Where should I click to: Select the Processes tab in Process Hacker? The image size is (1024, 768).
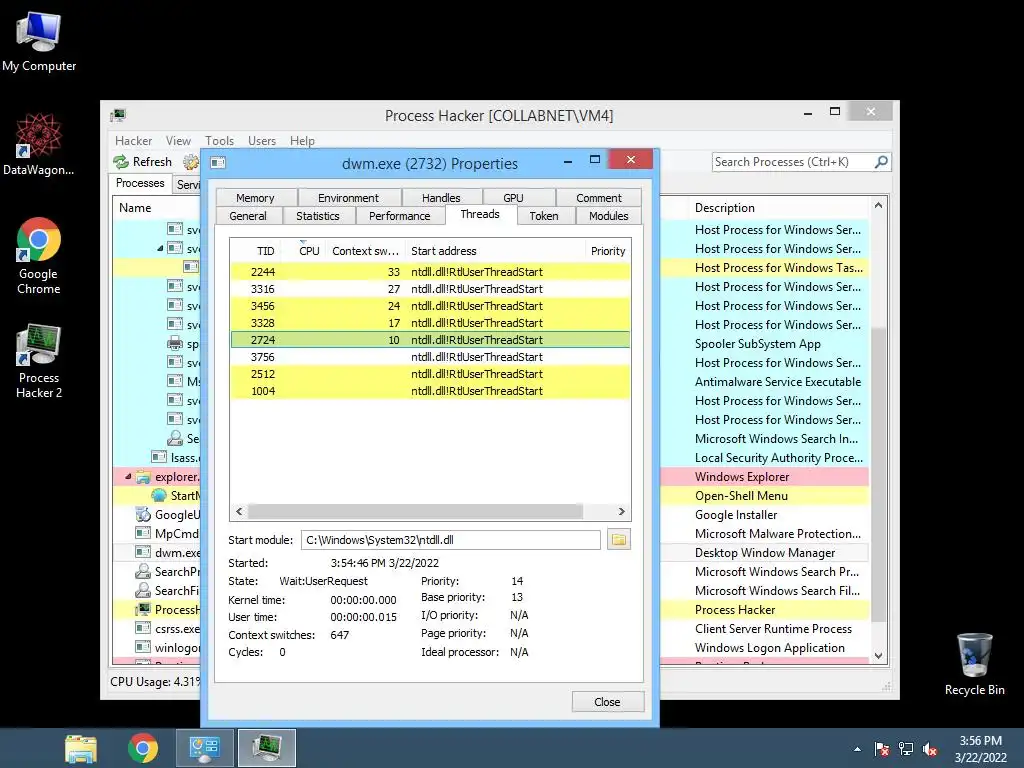coord(140,183)
